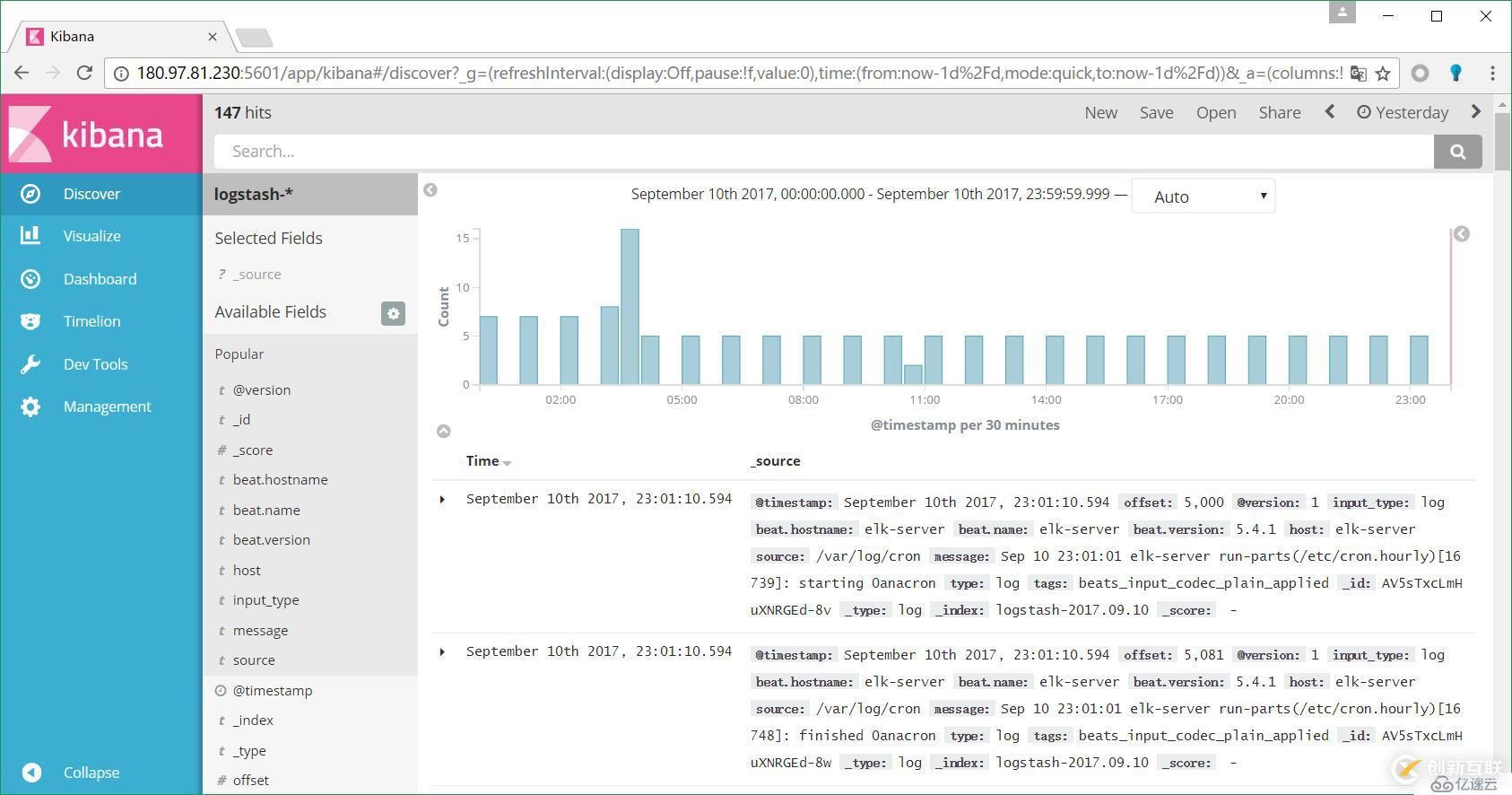Image resolution: width=1512 pixels, height=795 pixels.
Task: Select the logstash-* index pattern
Action: (x=254, y=194)
